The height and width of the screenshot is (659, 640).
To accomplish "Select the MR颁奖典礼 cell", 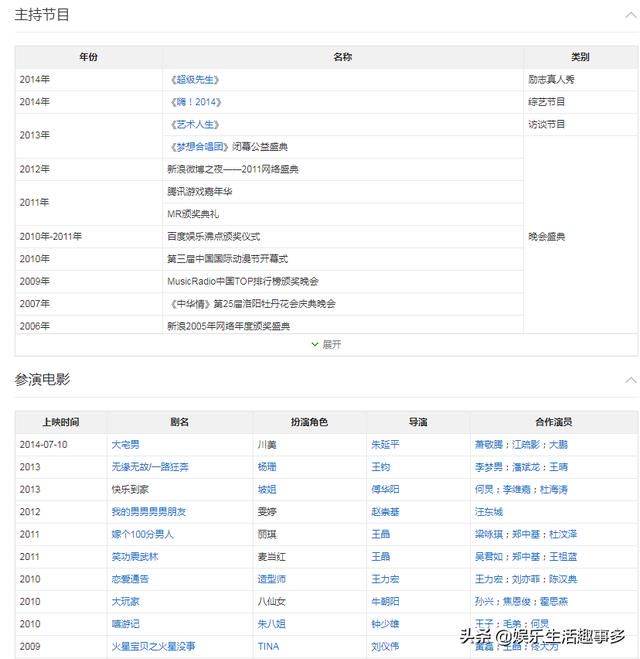I will [343, 214].
